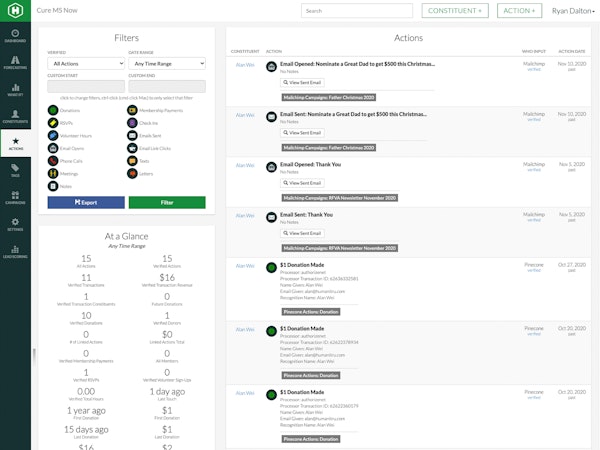Open the All Actions verified dropdown
The height and width of the screenshot is (450, 600).
tap(86, 64)
